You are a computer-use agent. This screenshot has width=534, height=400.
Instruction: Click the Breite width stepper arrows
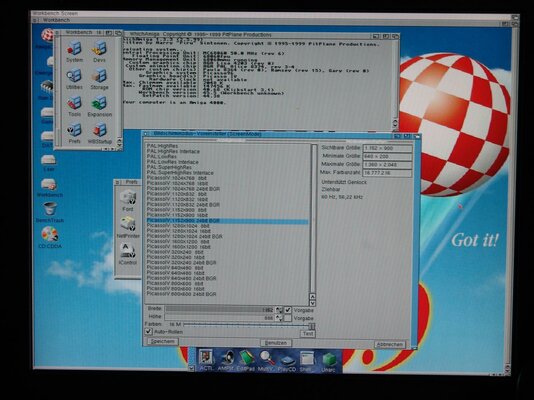[279, 310]
